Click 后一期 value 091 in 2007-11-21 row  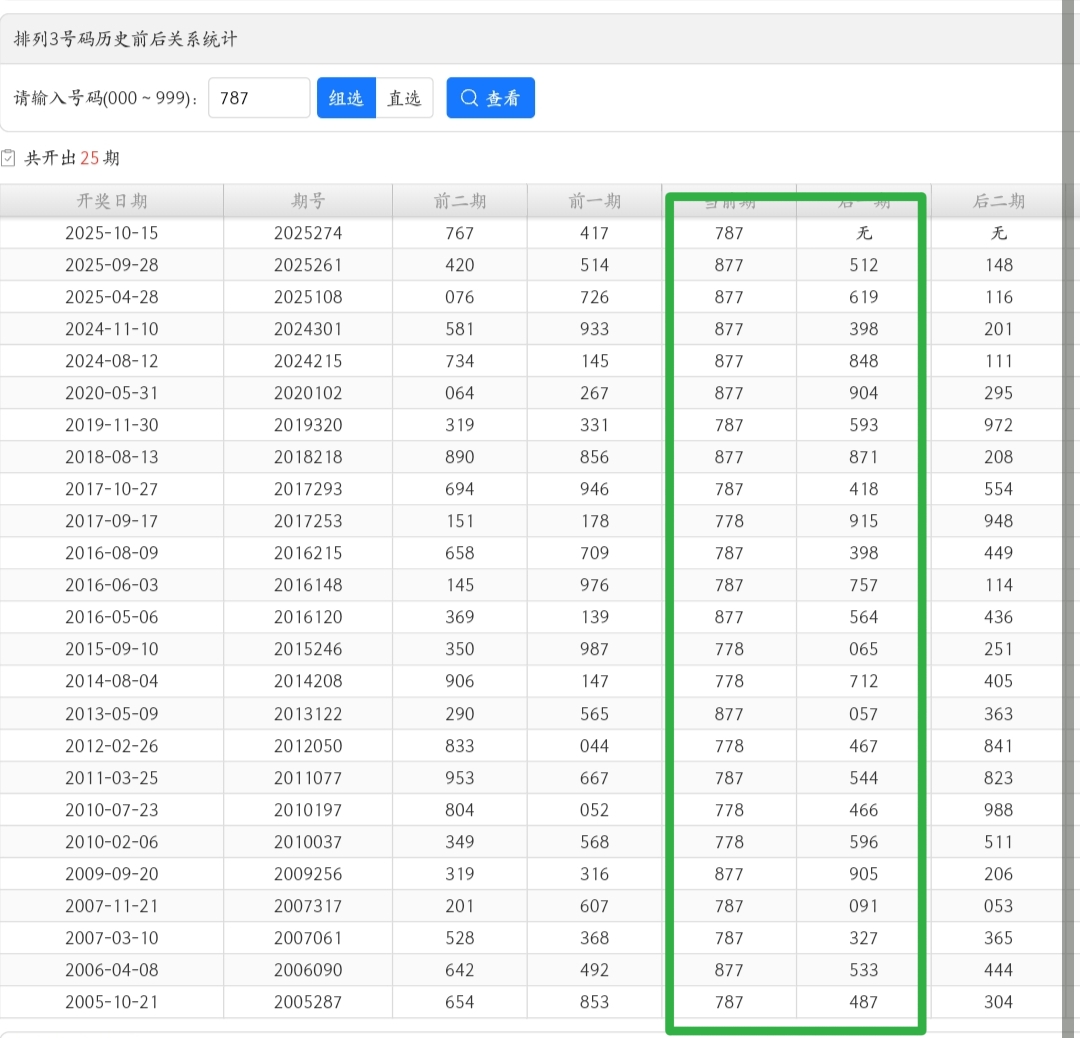864,906
